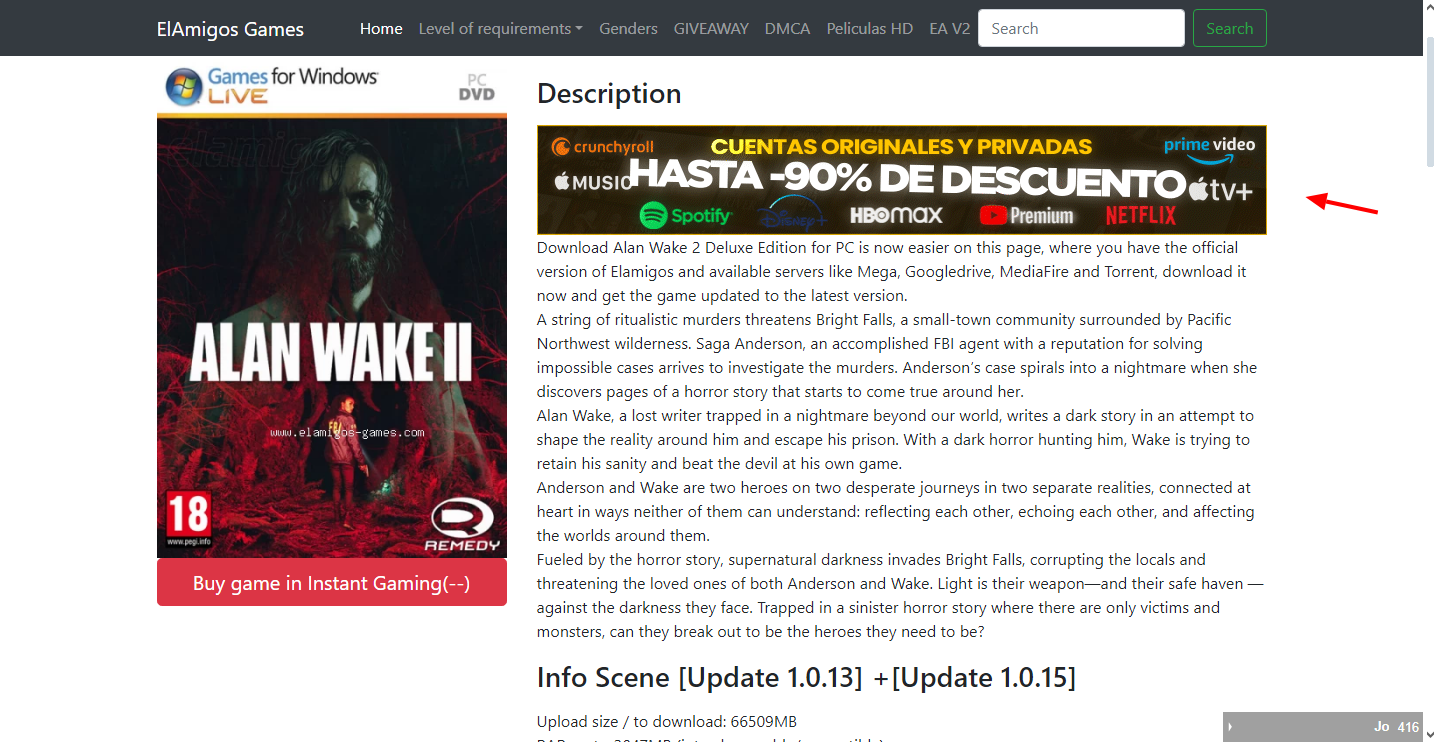Click the Netflix logo in the banner

(1141, 215)
